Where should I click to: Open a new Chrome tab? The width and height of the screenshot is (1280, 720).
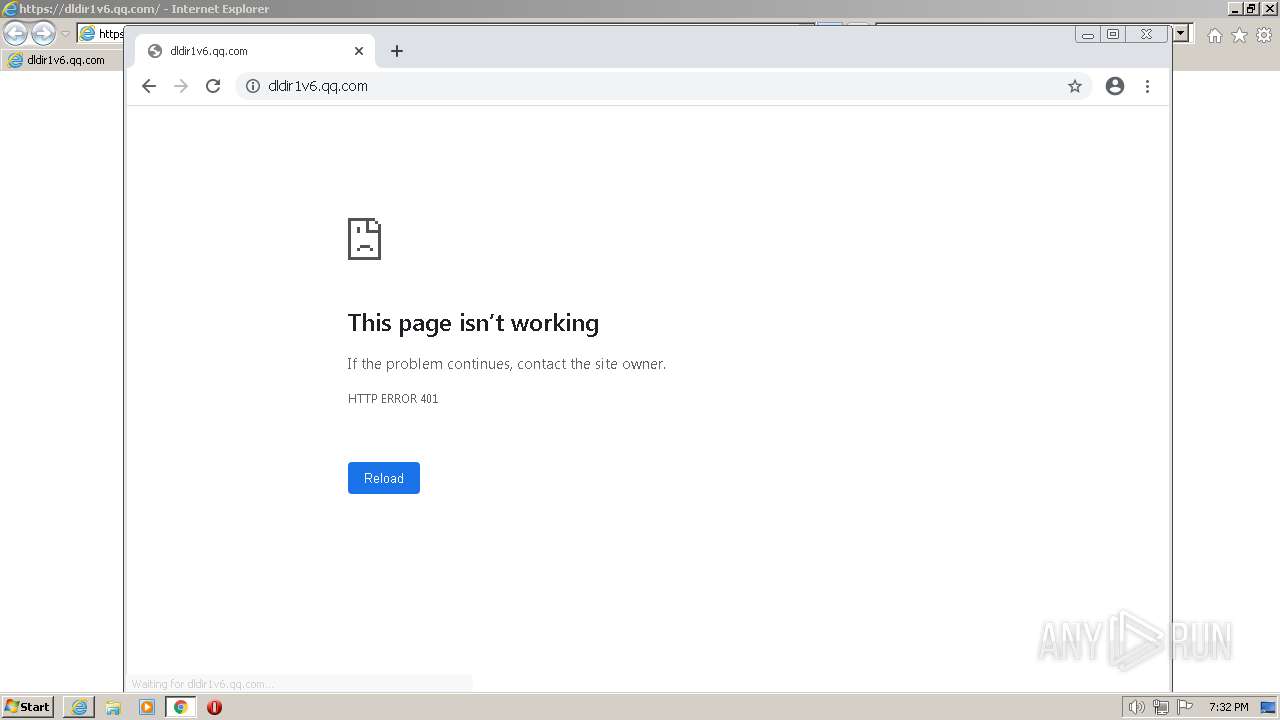coord(397,51)
